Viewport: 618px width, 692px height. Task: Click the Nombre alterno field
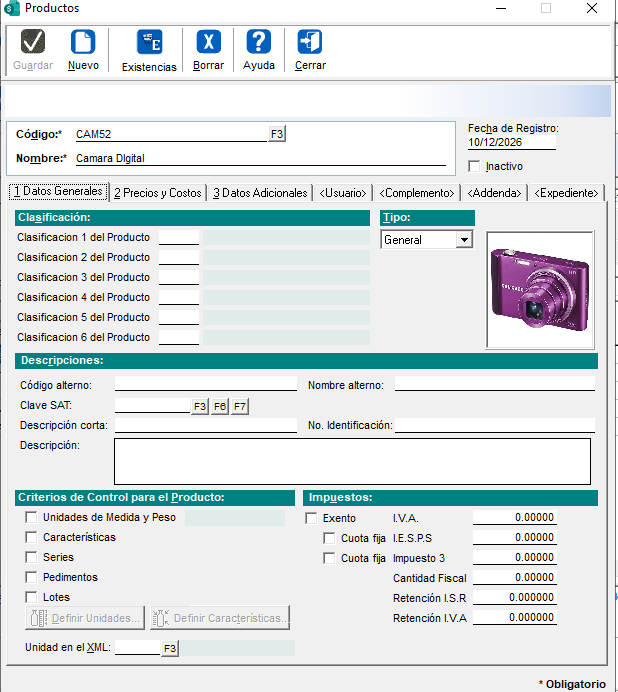[x=495, y=384]
